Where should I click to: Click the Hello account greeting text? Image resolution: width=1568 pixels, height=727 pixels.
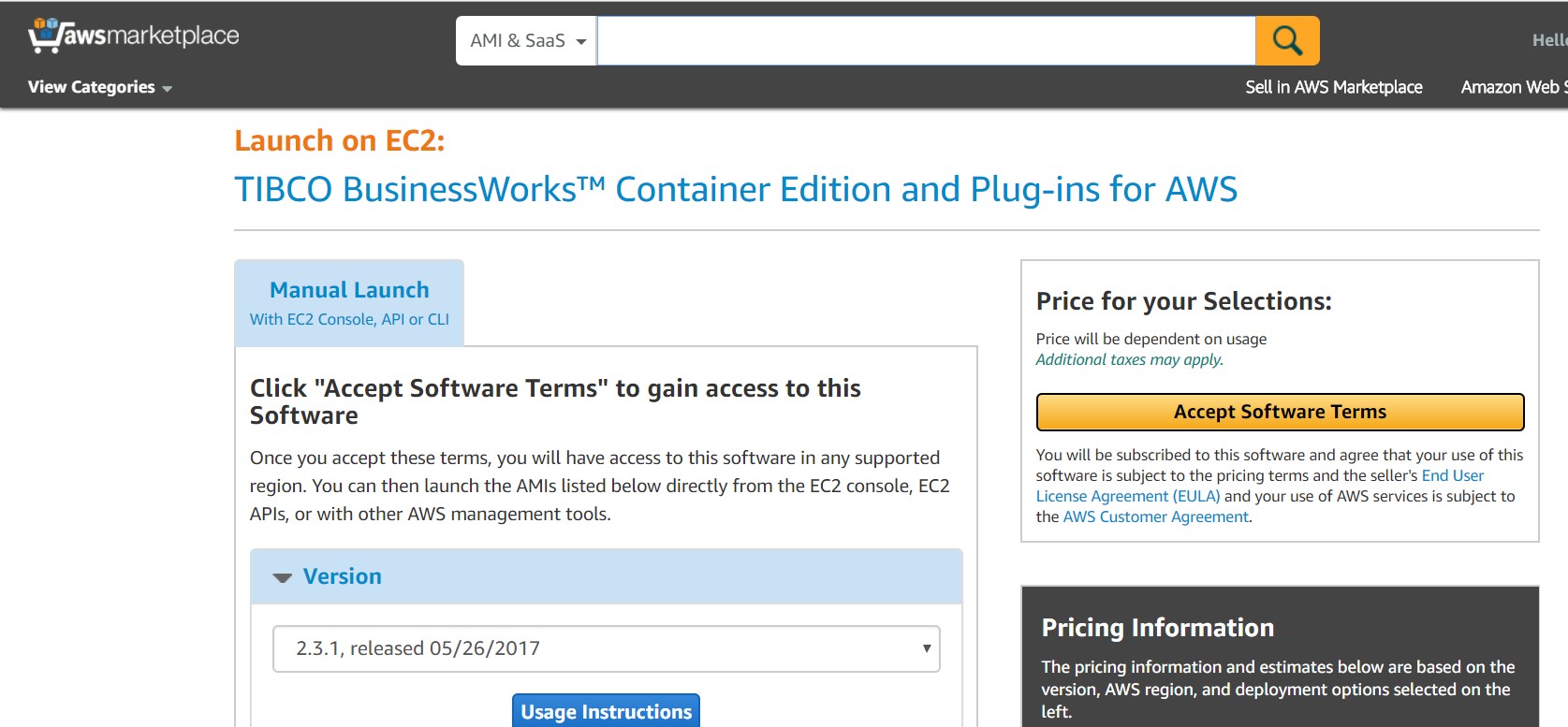[1548, 40]
